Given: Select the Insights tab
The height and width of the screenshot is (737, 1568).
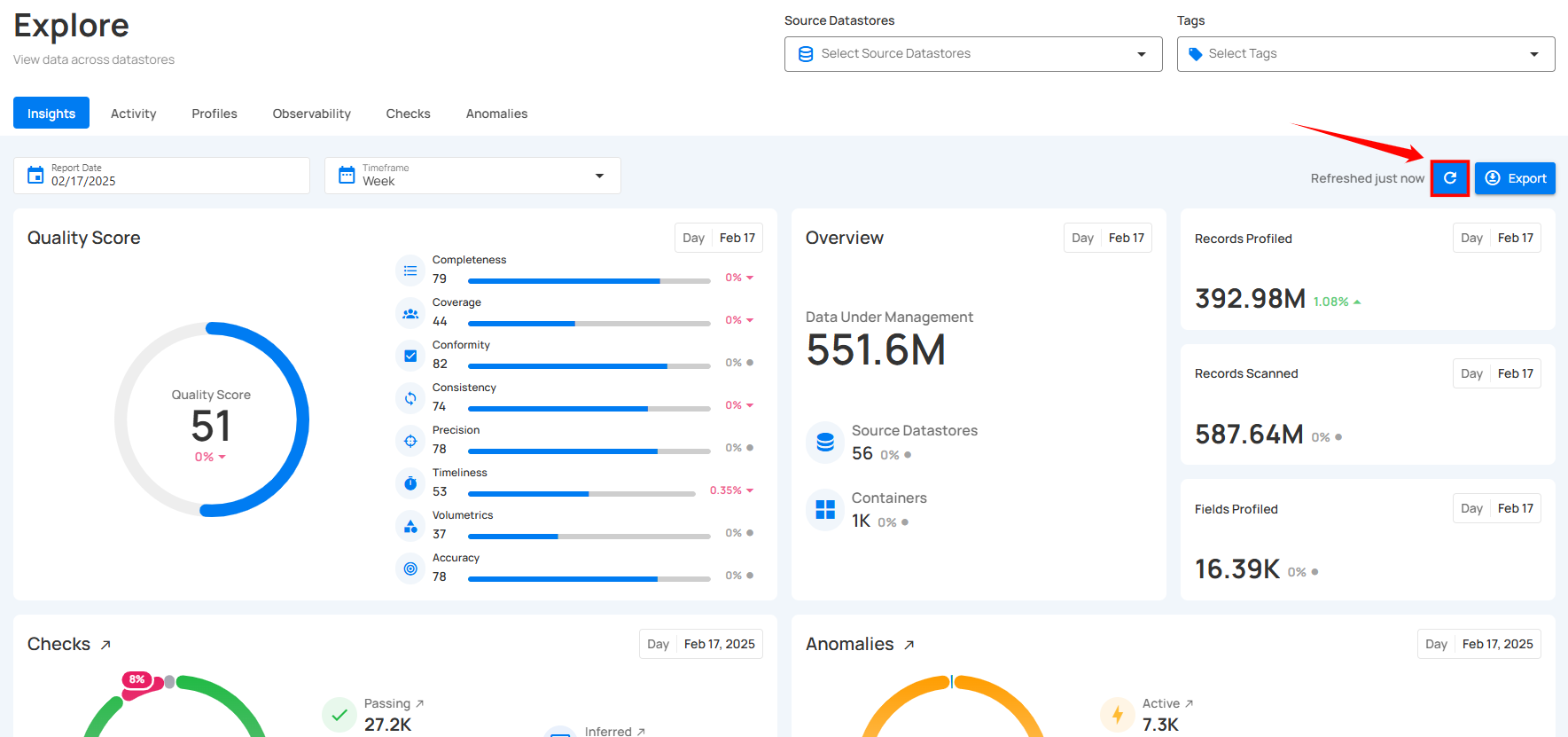Looking at the screenshot, I should click(51, 113).
